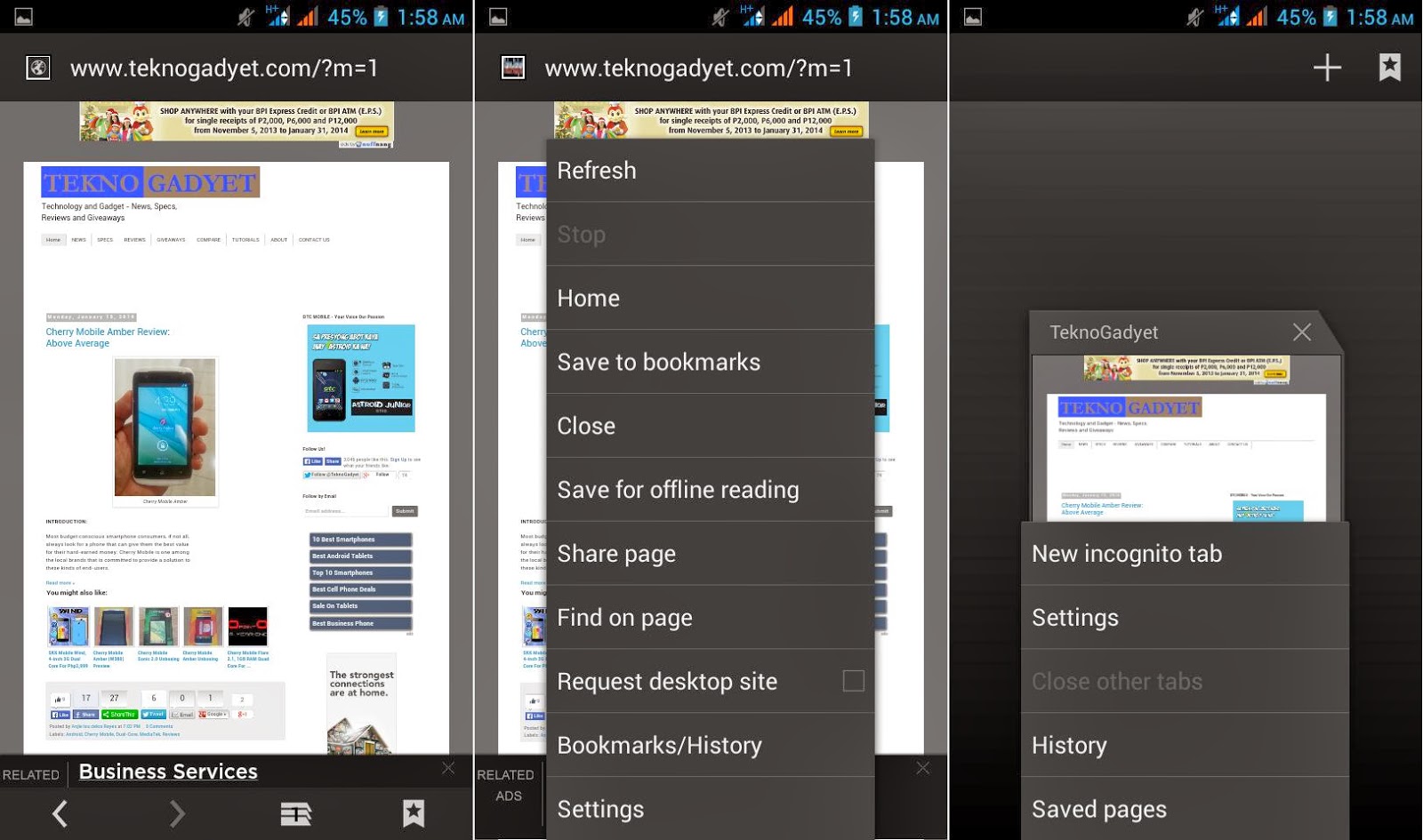
Task: Tap the signal bars icon in the left screen's status bar
Action: [x=308, y=17]
